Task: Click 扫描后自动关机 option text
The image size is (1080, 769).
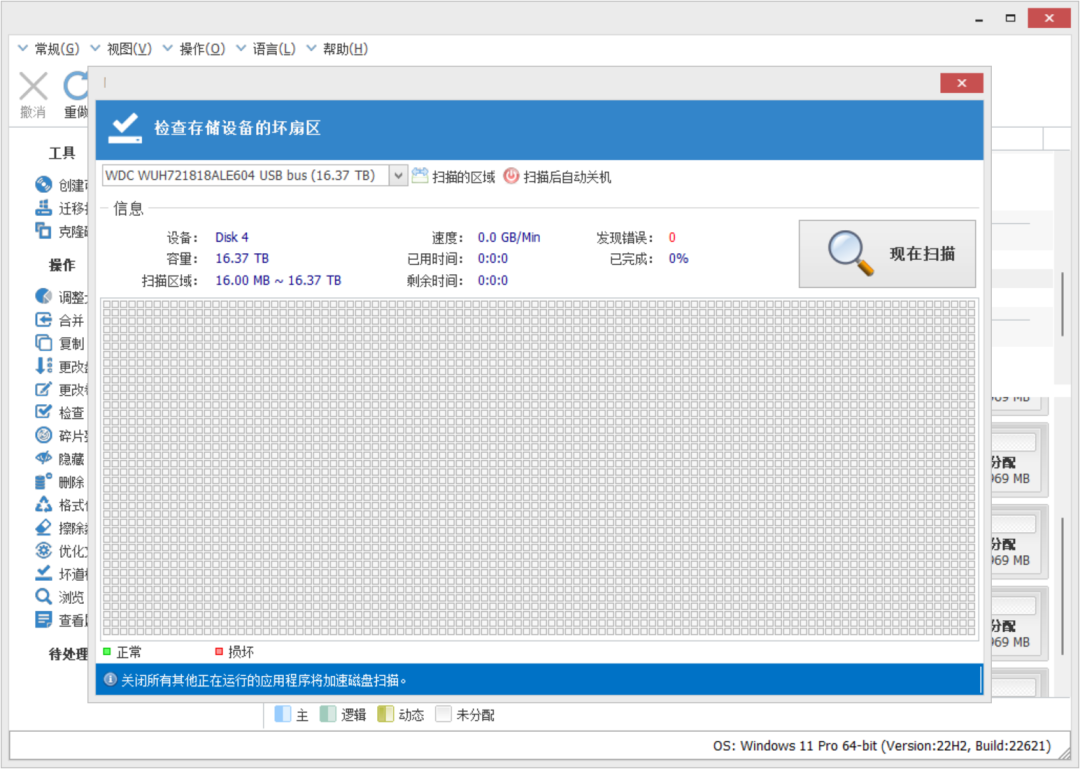Action: click(568, 177)
